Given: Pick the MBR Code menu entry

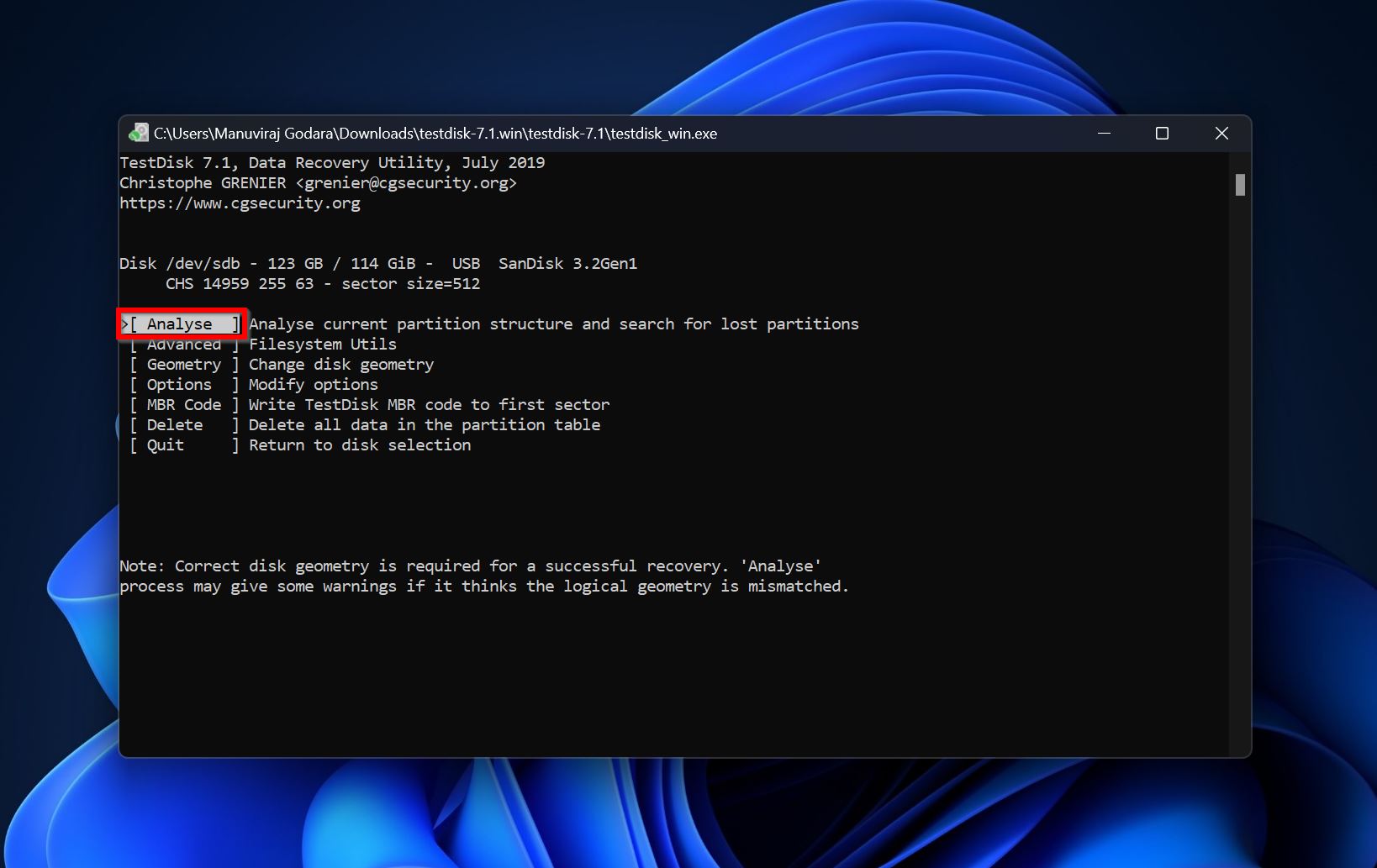Looking at the screenshot, I should coord(184,405).
